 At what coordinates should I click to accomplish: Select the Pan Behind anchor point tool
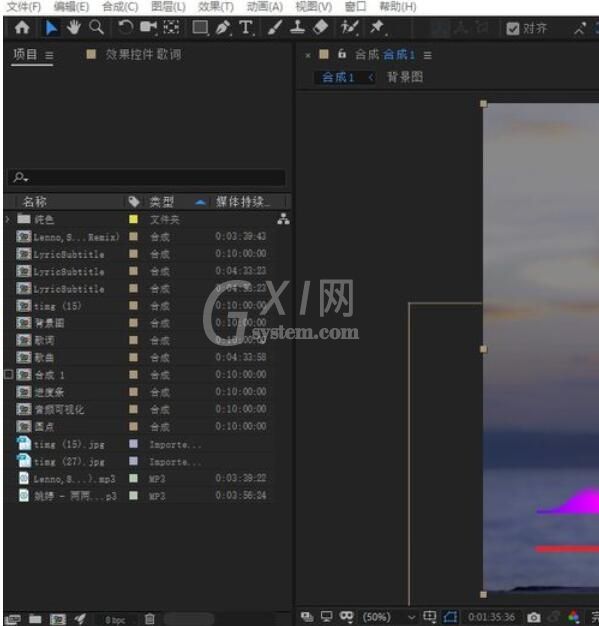(171, 28)
